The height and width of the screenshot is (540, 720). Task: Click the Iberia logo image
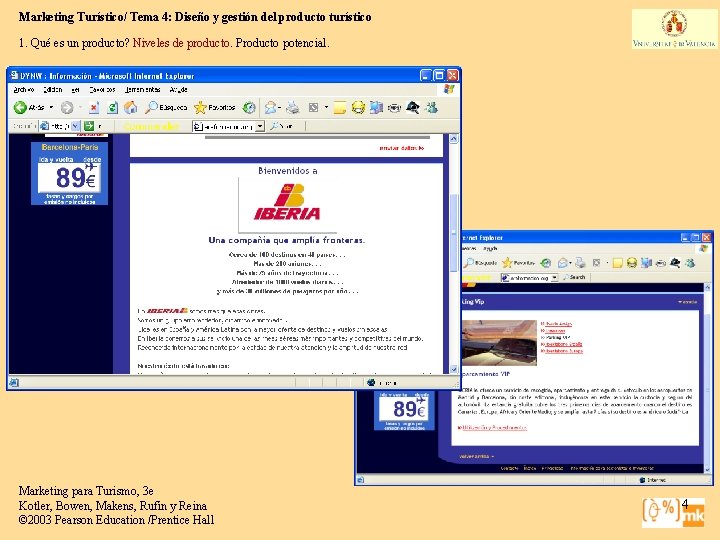(x=287, y=202)
